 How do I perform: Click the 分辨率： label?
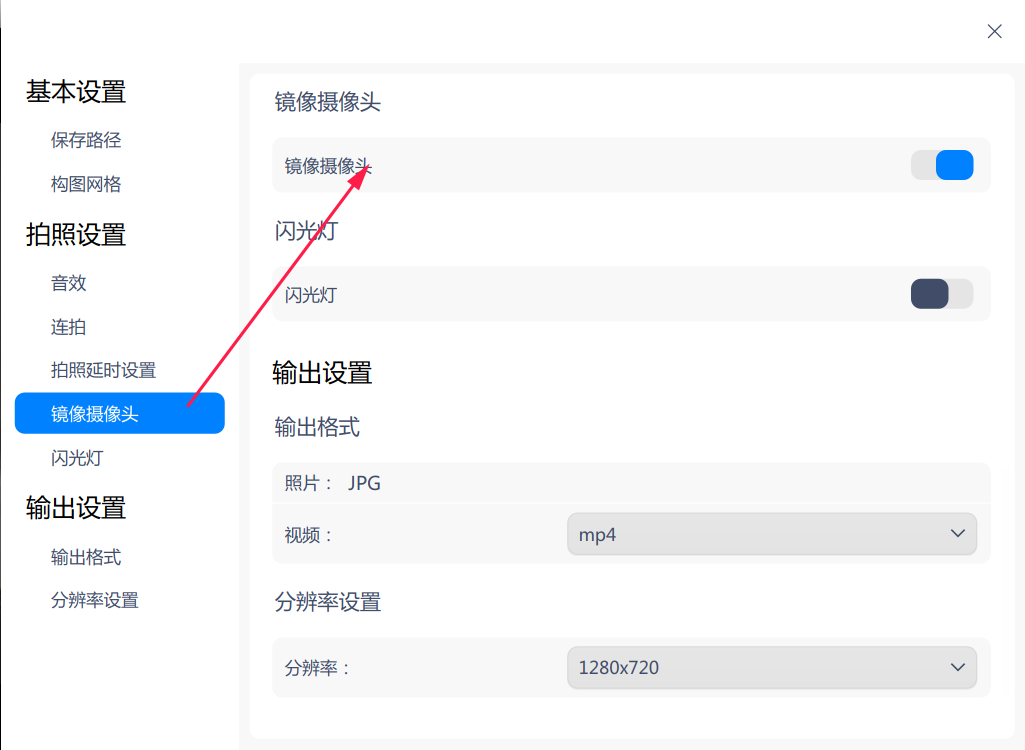click(318, 668)
